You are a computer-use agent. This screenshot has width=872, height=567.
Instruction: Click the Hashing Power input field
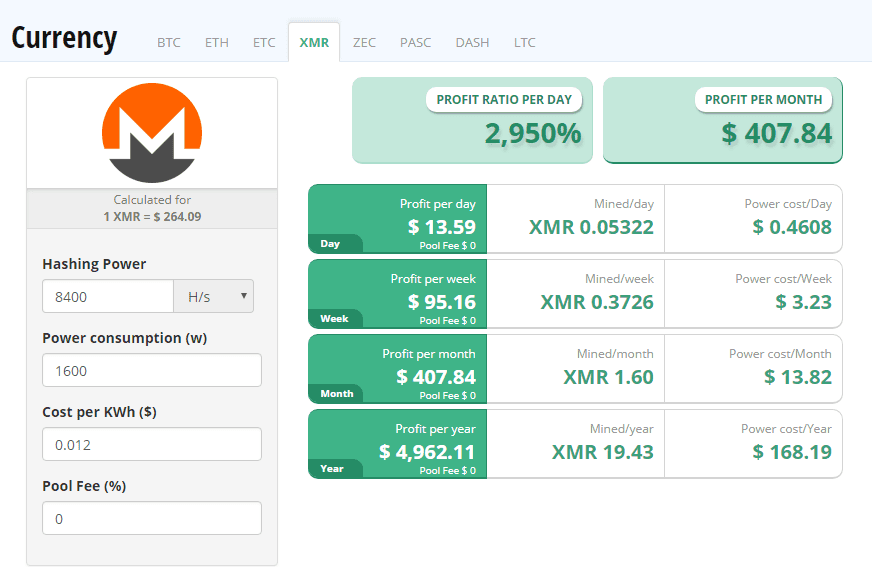click(108, 296)
